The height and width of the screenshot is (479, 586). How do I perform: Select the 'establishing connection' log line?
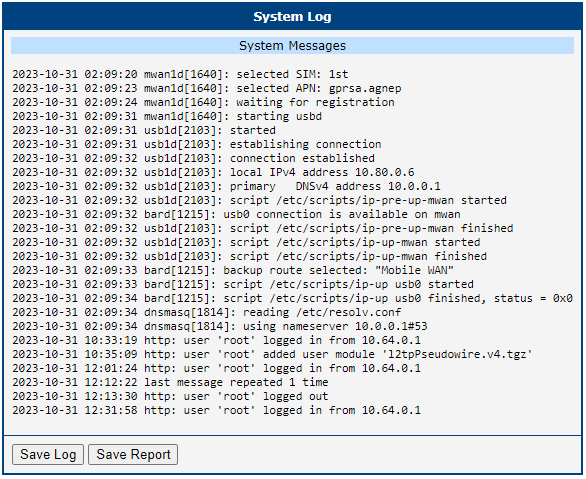(x=197, y=145)
